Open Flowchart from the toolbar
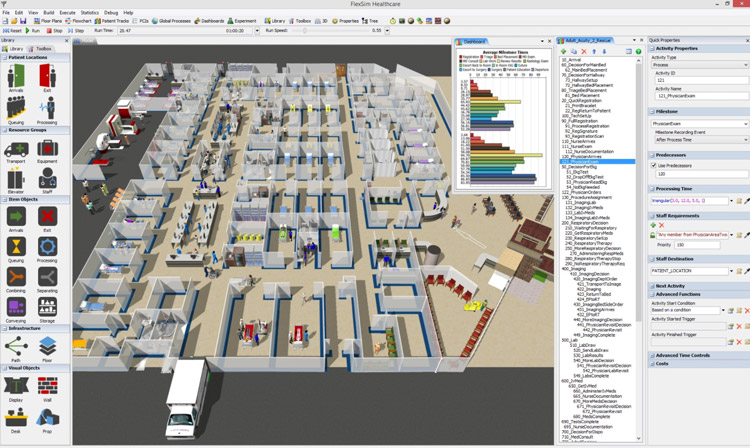Image resolution: width=750 pixels, height=448 pixels. point(78,21)
